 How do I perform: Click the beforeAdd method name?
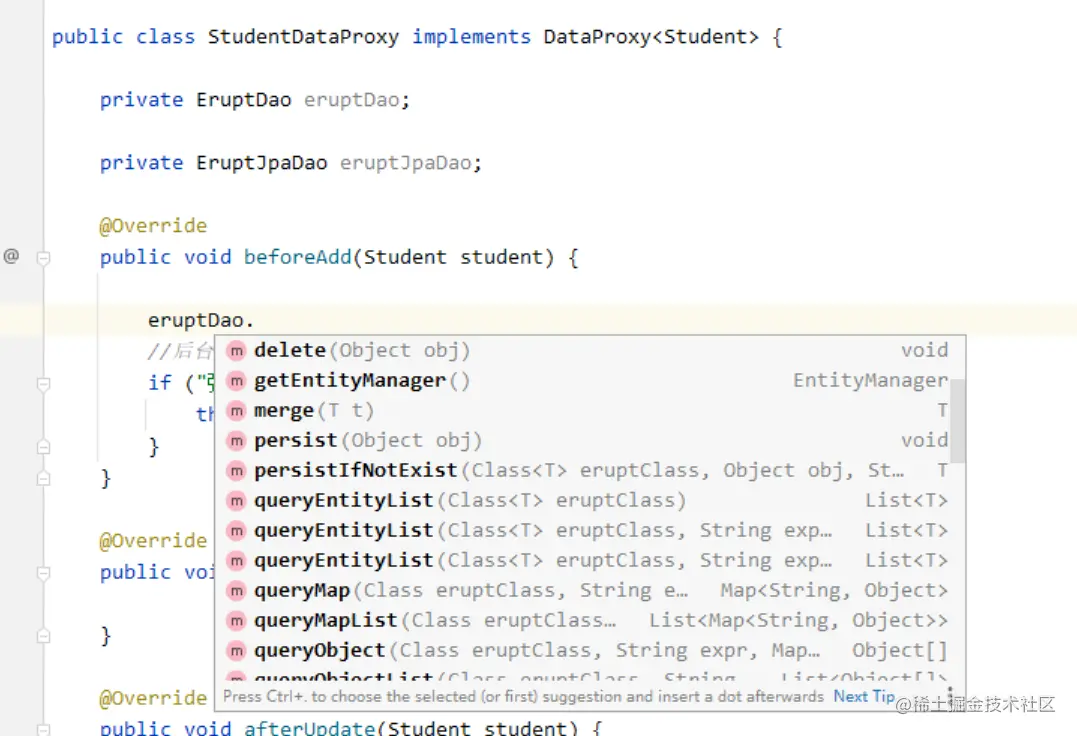297,257
